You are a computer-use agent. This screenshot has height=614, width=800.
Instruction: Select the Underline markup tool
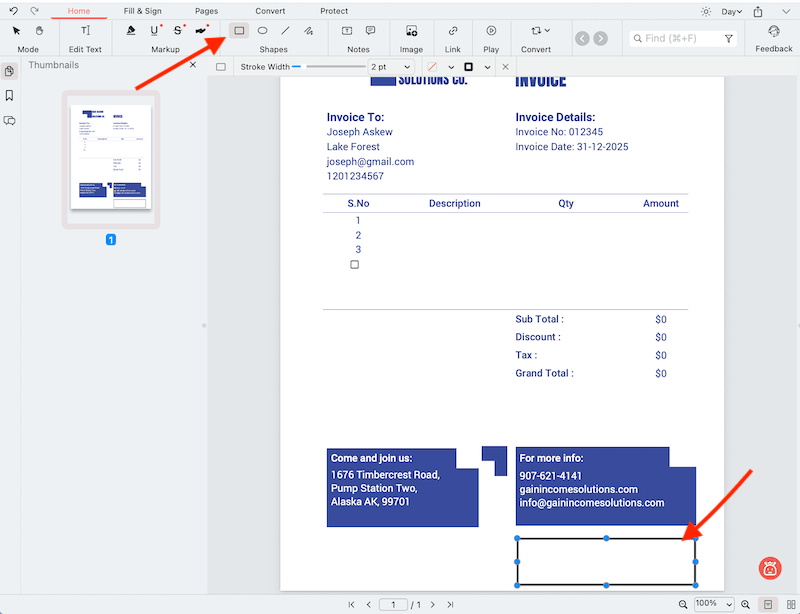pos(154,31)
